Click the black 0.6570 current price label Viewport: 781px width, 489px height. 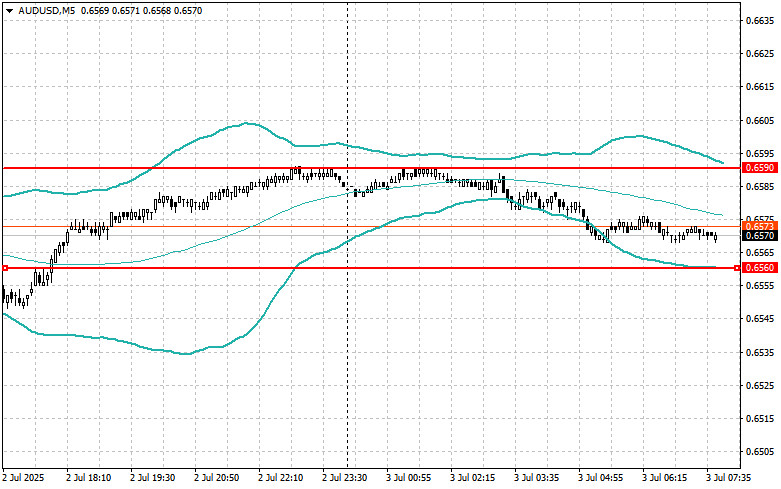759,235
